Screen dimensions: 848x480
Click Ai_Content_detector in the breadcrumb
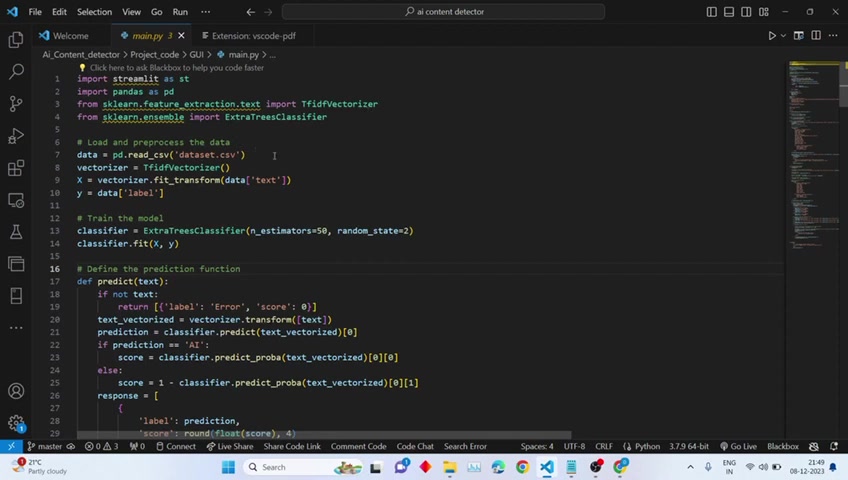coord(81,55)
